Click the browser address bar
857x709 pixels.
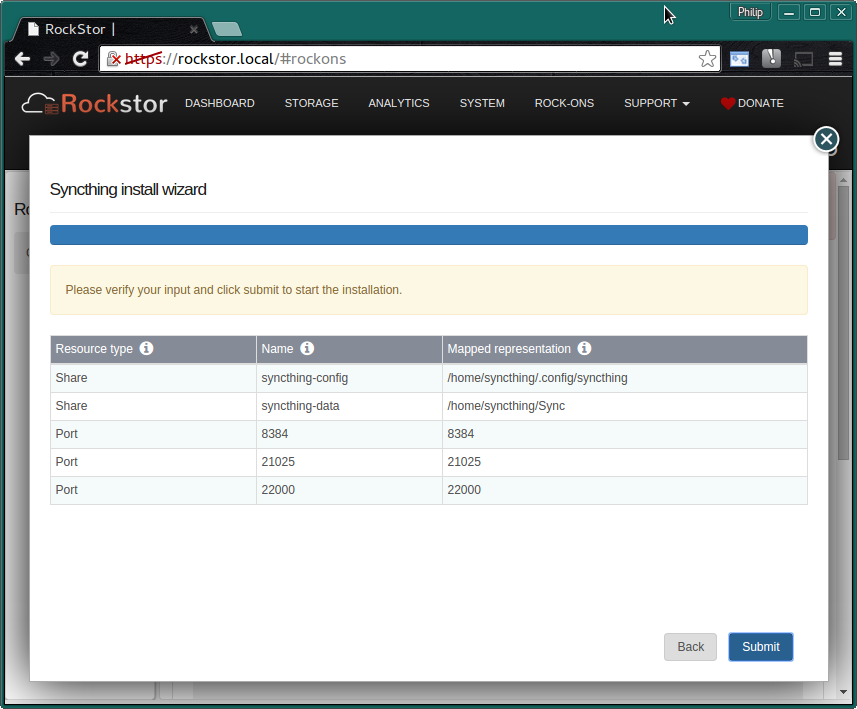(x=409, y=58)
